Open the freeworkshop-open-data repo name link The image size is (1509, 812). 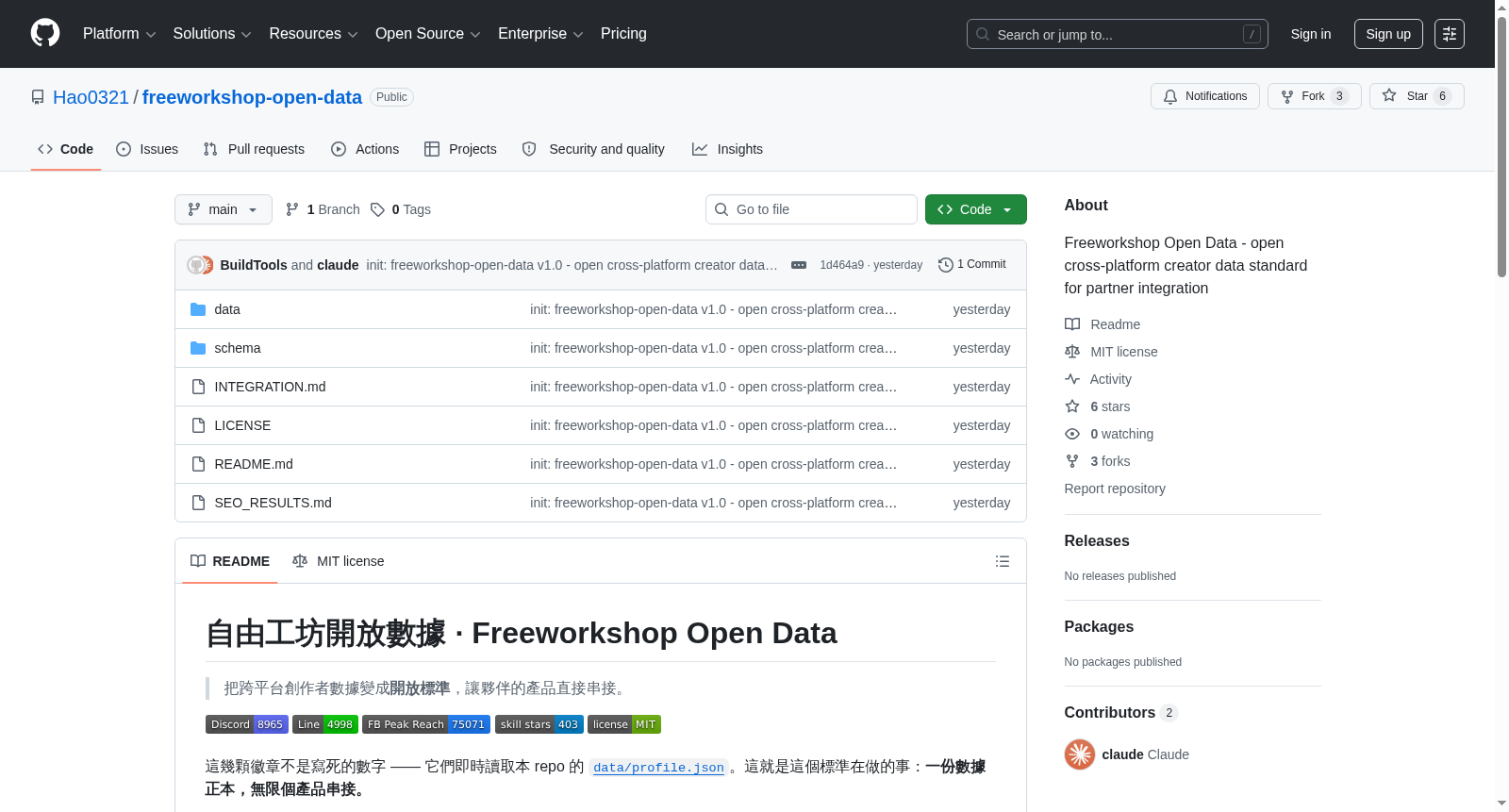pyautogui.click(x=252, y=97)
